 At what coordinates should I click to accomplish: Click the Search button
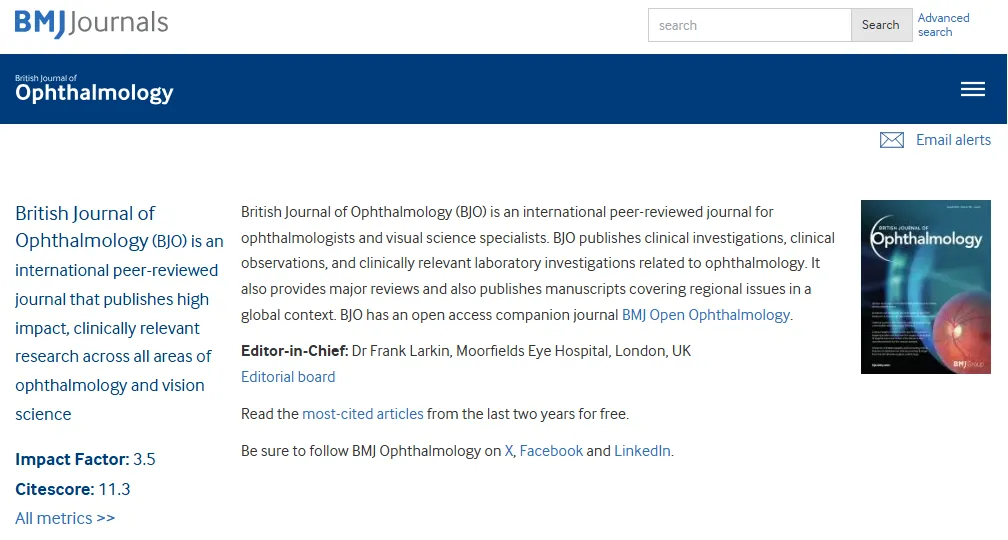coord(881,25)
